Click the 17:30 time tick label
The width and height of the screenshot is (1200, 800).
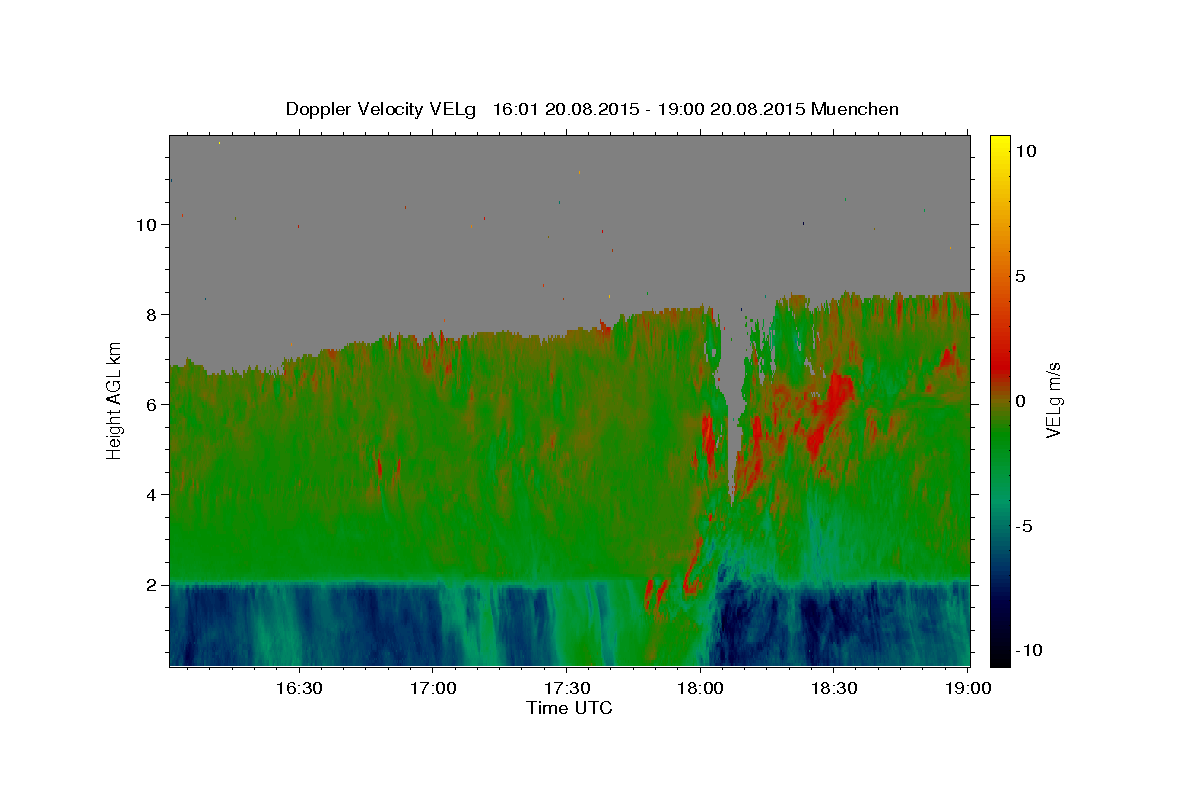tap(567, 689)
